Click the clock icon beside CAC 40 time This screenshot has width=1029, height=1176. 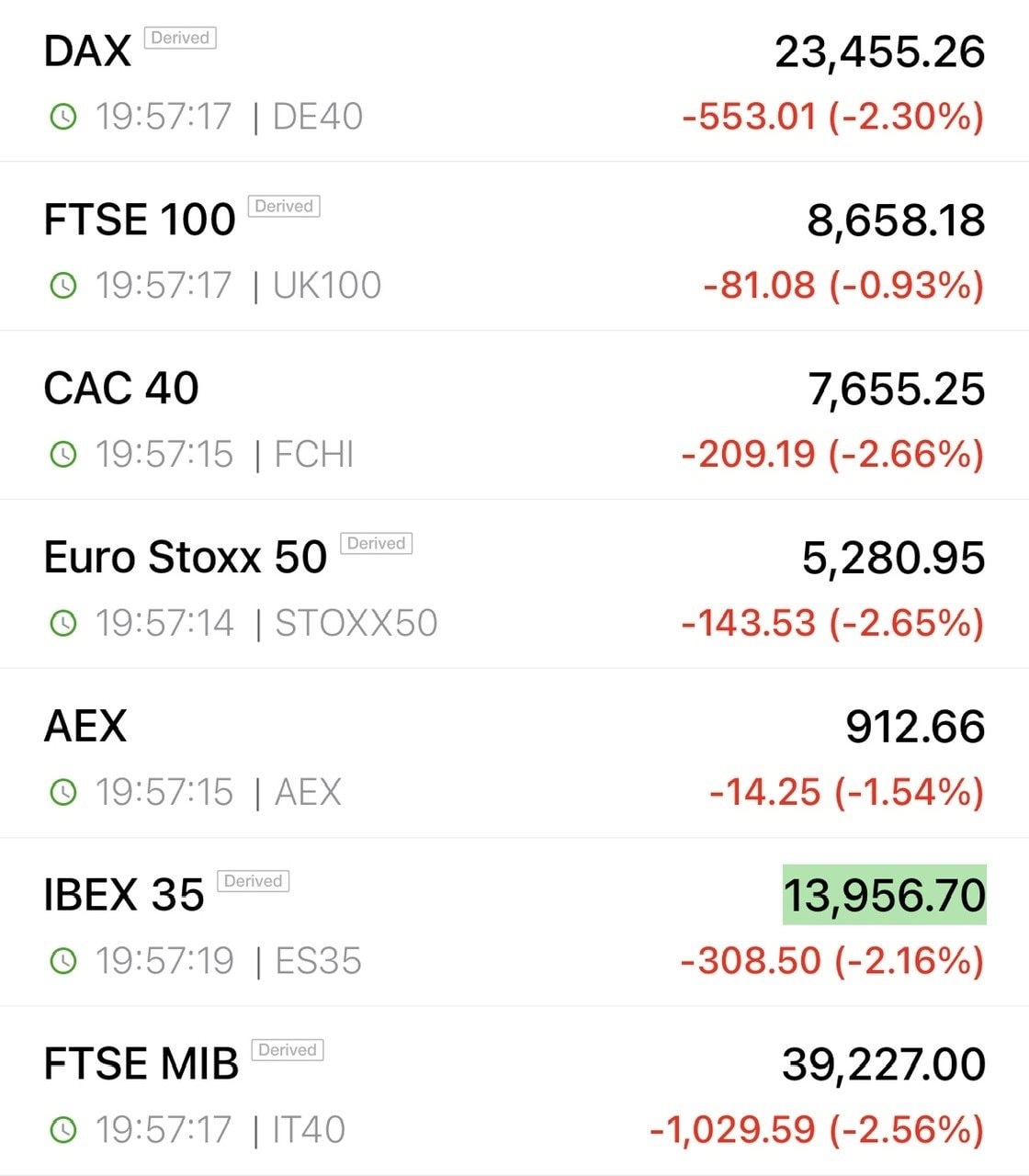[62, 454]
